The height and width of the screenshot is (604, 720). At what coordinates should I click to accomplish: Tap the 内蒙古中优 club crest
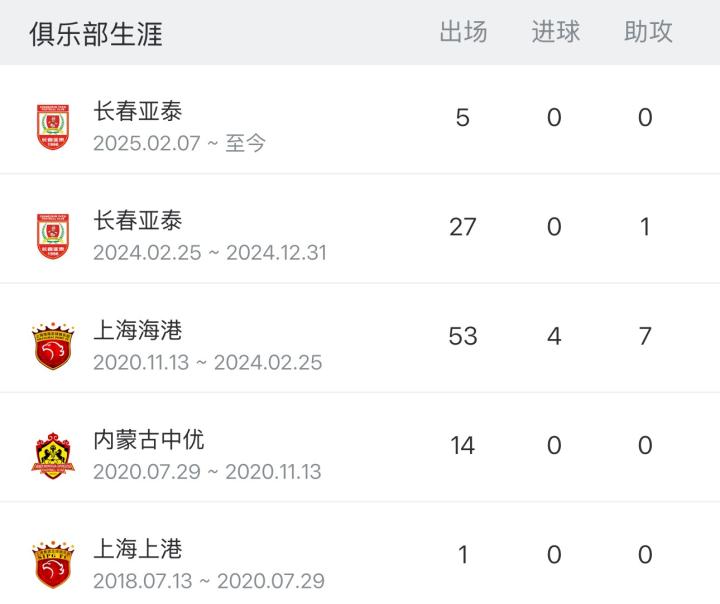click(x=52, y=455)
